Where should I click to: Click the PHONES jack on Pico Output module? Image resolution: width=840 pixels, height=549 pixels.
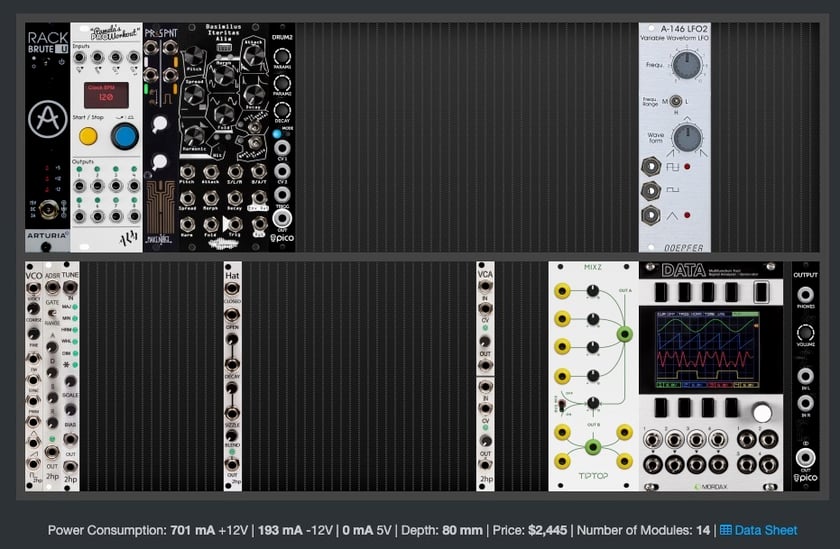(805, 295)
